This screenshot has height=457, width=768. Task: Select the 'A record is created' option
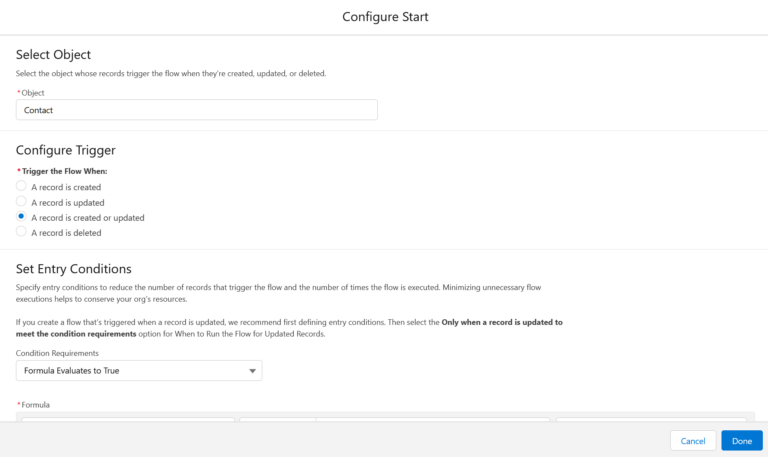coord(22,186)
